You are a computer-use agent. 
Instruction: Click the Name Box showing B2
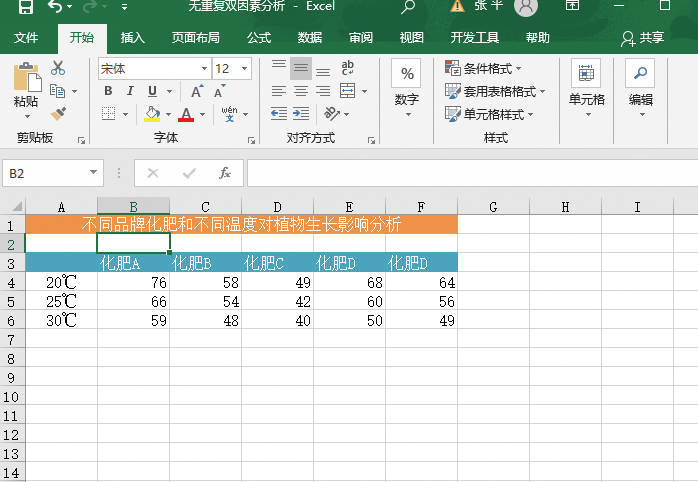[x=50, y=173]
